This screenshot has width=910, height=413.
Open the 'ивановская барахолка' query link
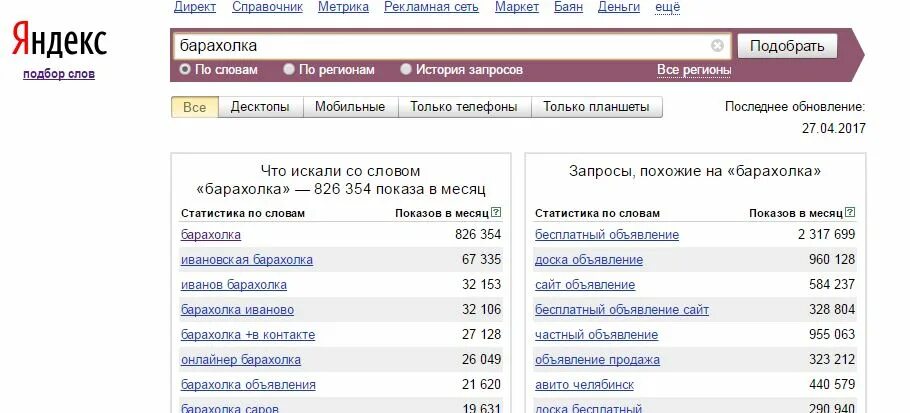[x=247, y=260]
